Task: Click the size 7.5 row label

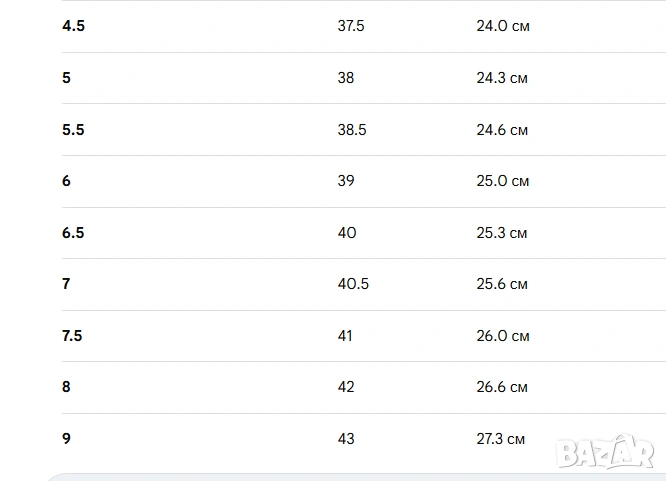Action: point(72,336)
